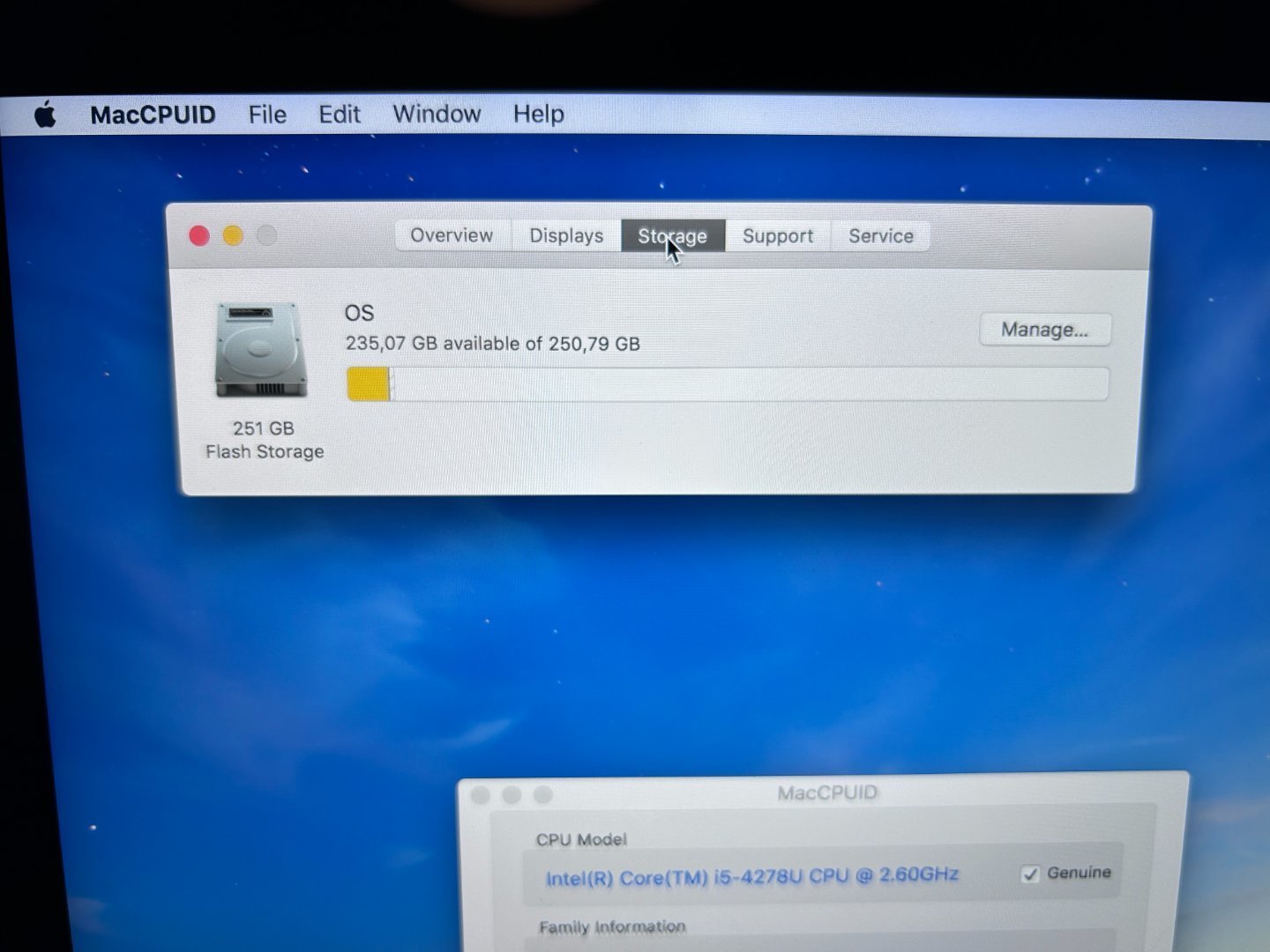
Task: Open the Apple menu
Action: pyautogui.click(x=45, y=115)
